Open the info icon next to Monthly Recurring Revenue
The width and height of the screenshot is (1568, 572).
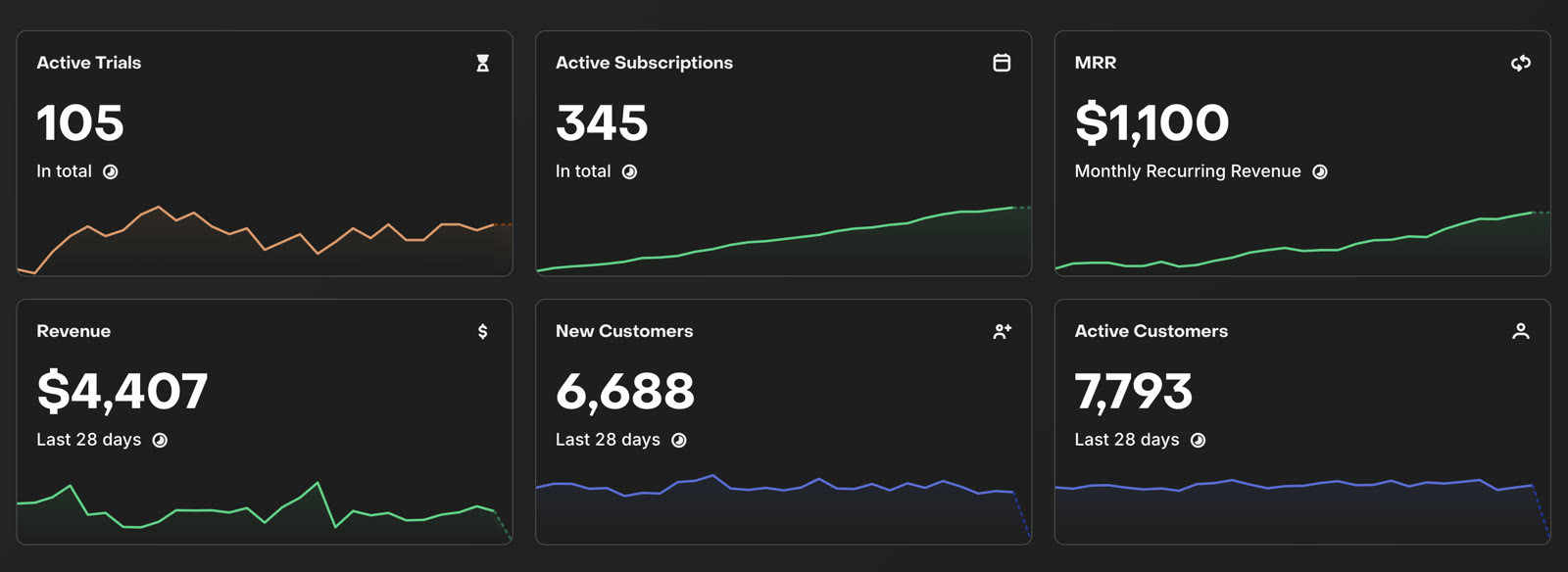1320,171
